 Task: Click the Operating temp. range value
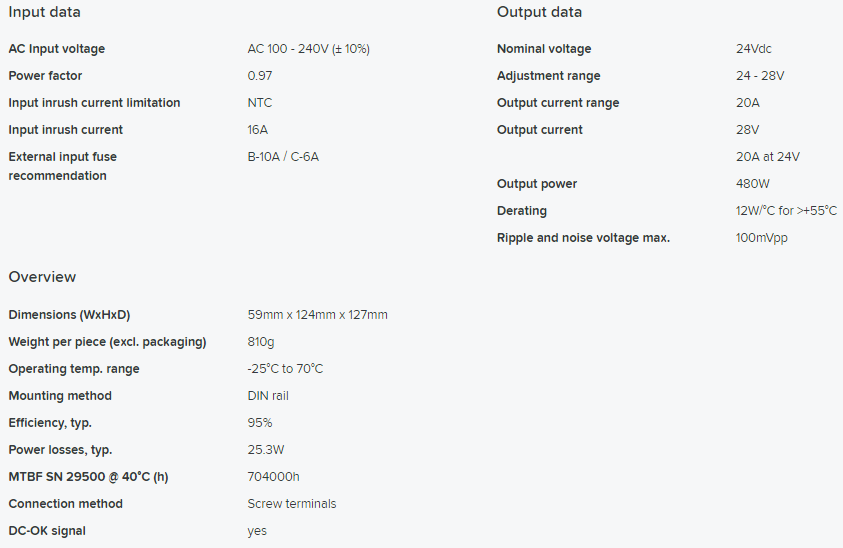point(285,368)
